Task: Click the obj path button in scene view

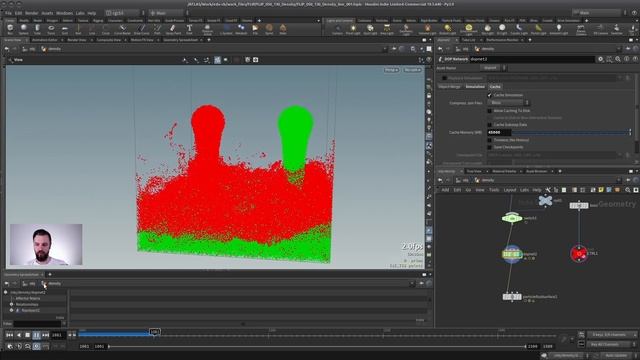Action: pyautogui.click(x=29, y=49)
